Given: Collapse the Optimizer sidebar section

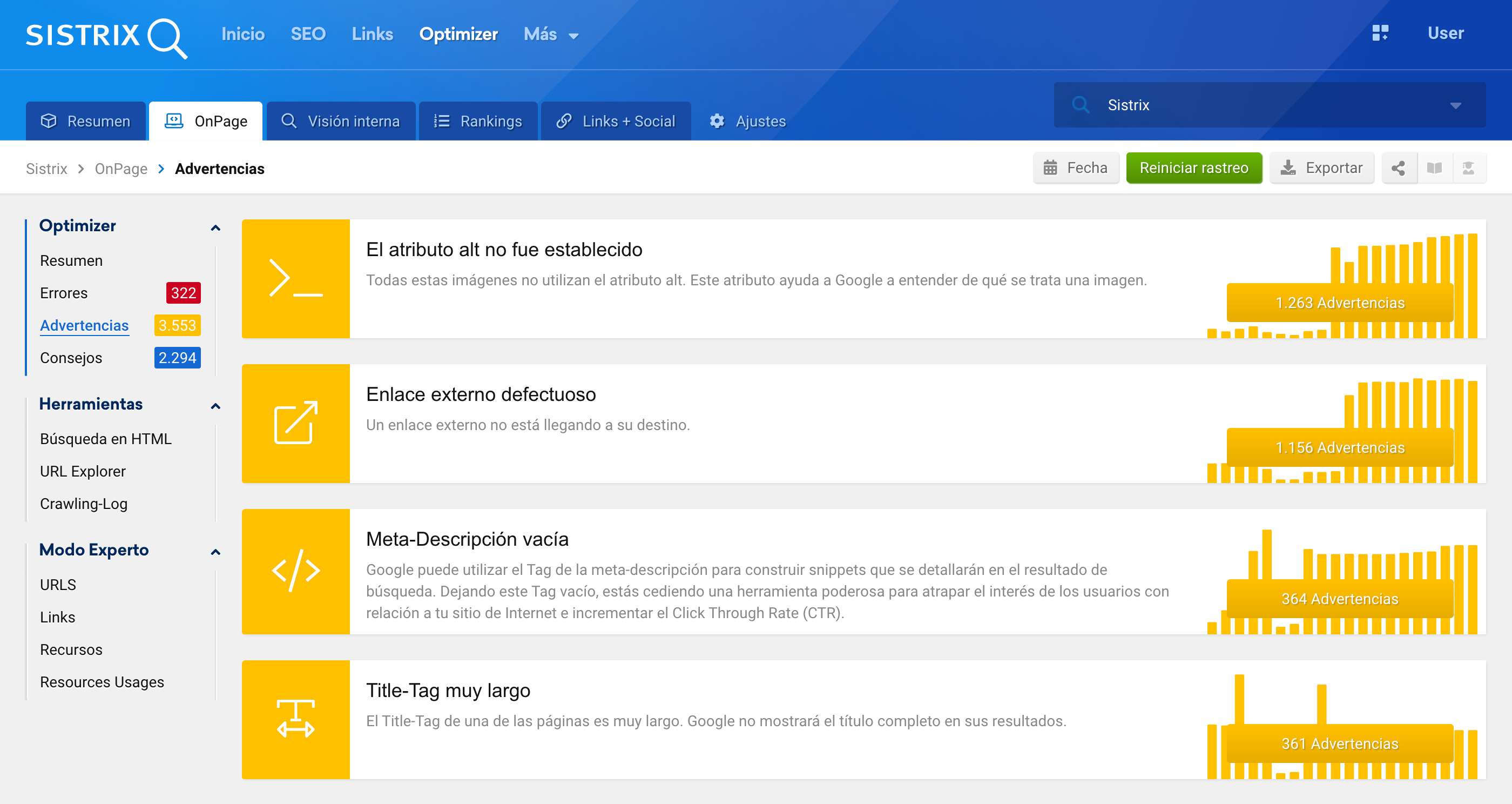Looking at the screenshot, I should click(x=215, y=227).
